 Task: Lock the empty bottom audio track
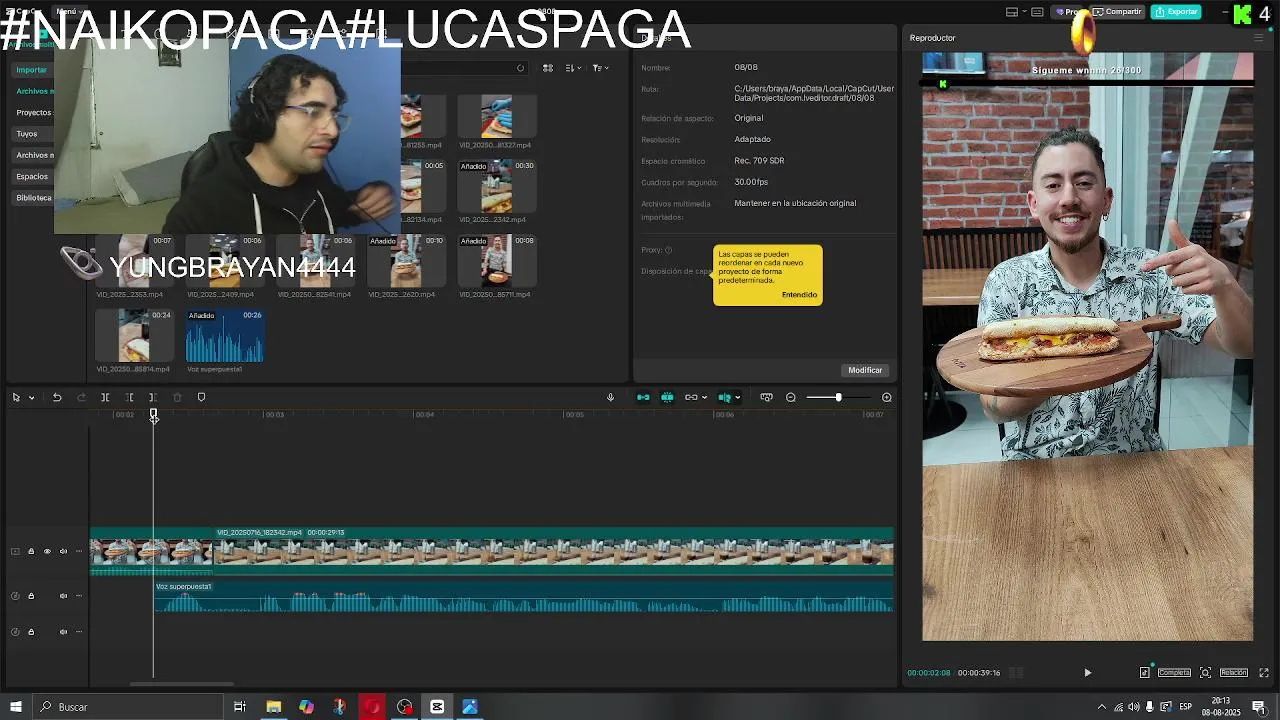[x=31, y=632]
